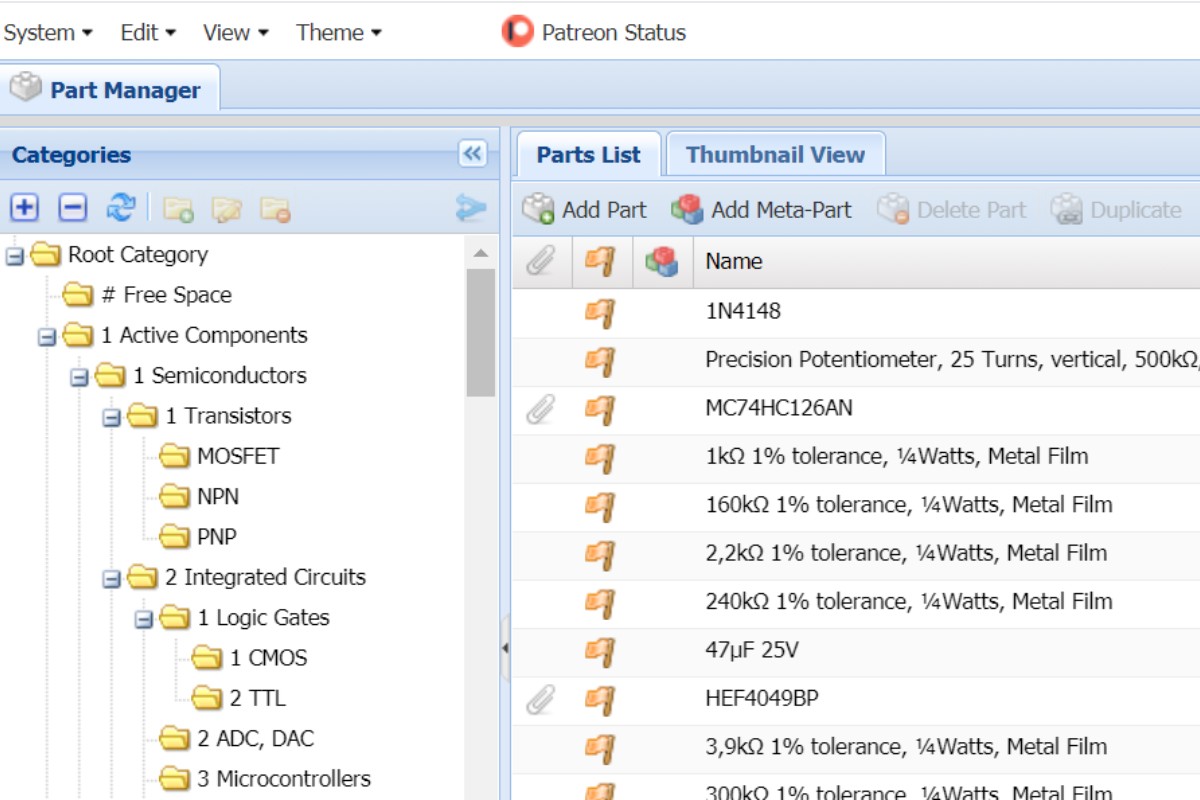Collapse the 1 Transistors node
This screenshot has height=800, width=1200.
click(x=111, y=418)
